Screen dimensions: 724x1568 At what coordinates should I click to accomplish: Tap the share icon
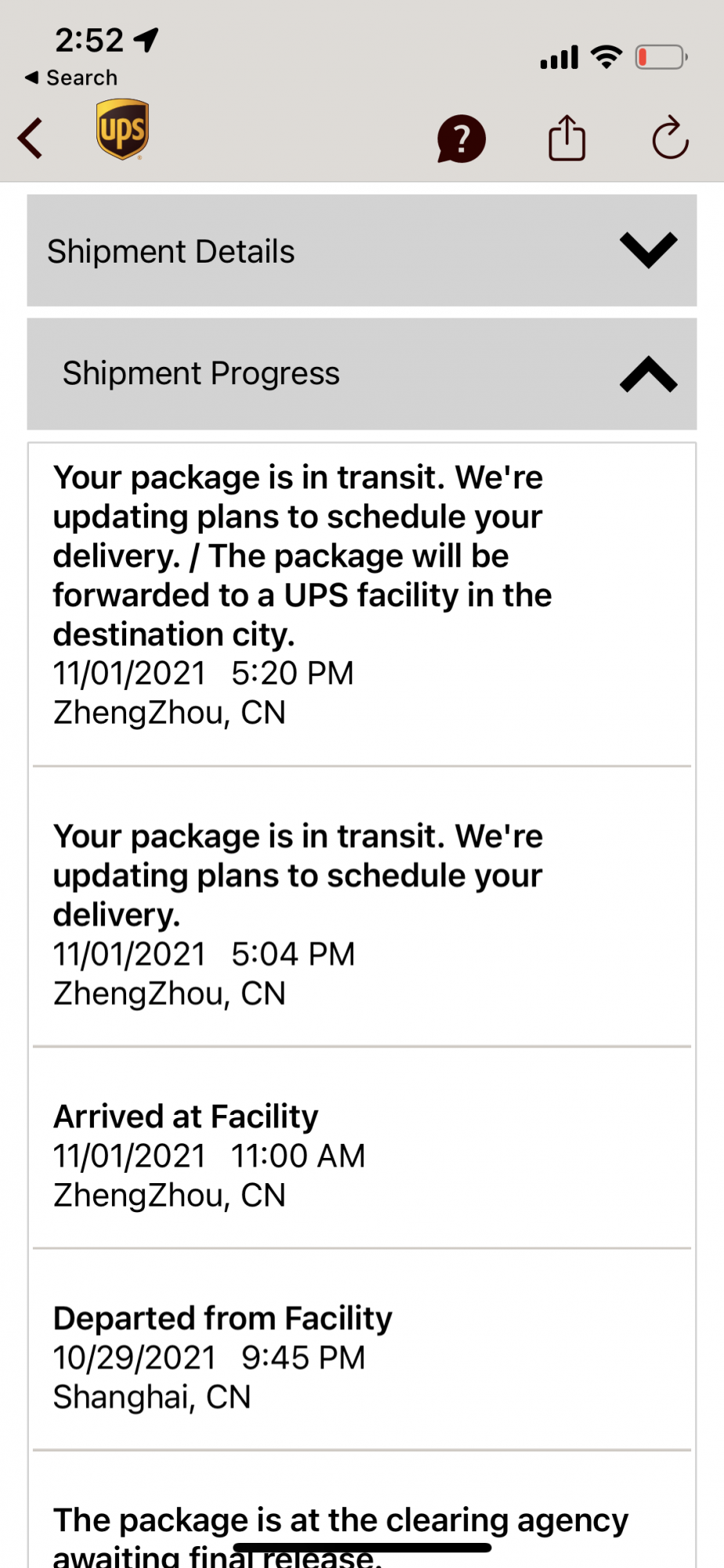(x=567, y=139)
